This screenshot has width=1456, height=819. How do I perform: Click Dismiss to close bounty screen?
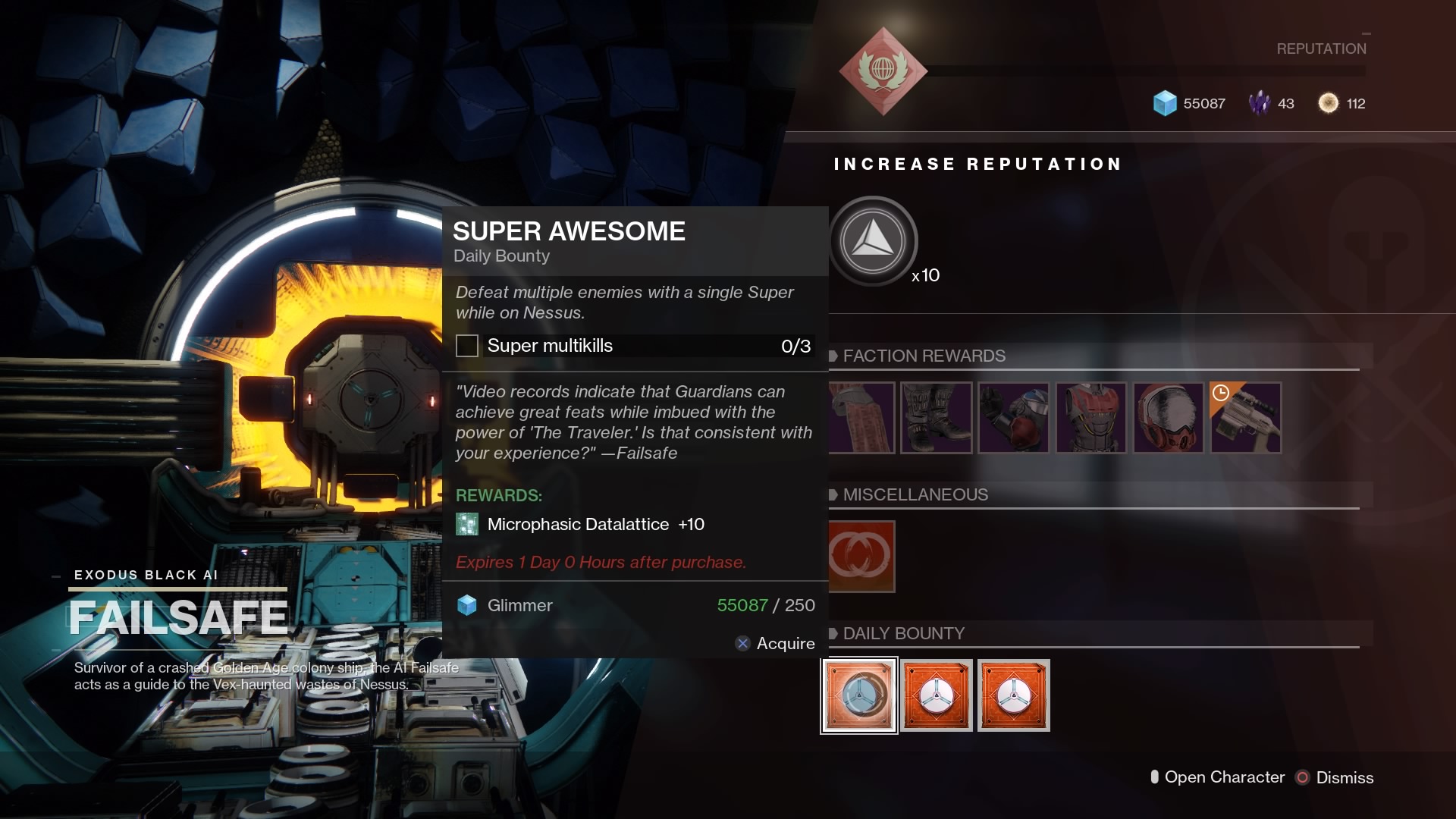[1345, 777]
